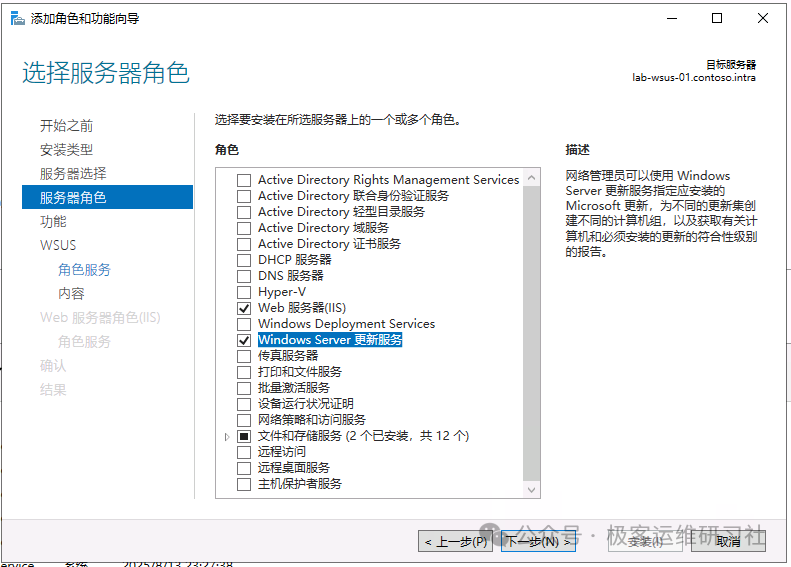
Task: Click the roles list vertical scrollbar thumb
Action: [x=531, y=333]
